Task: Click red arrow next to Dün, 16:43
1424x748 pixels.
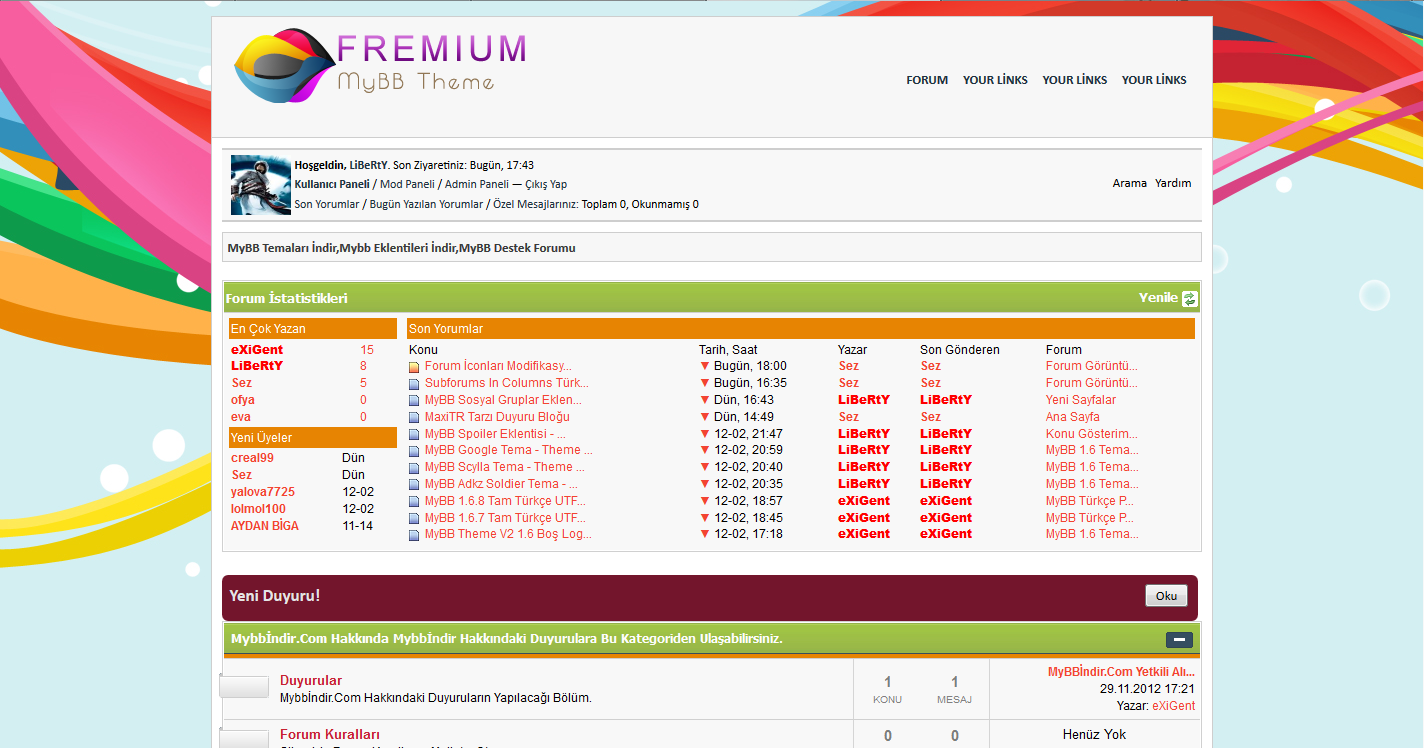Action: [705, 400]
